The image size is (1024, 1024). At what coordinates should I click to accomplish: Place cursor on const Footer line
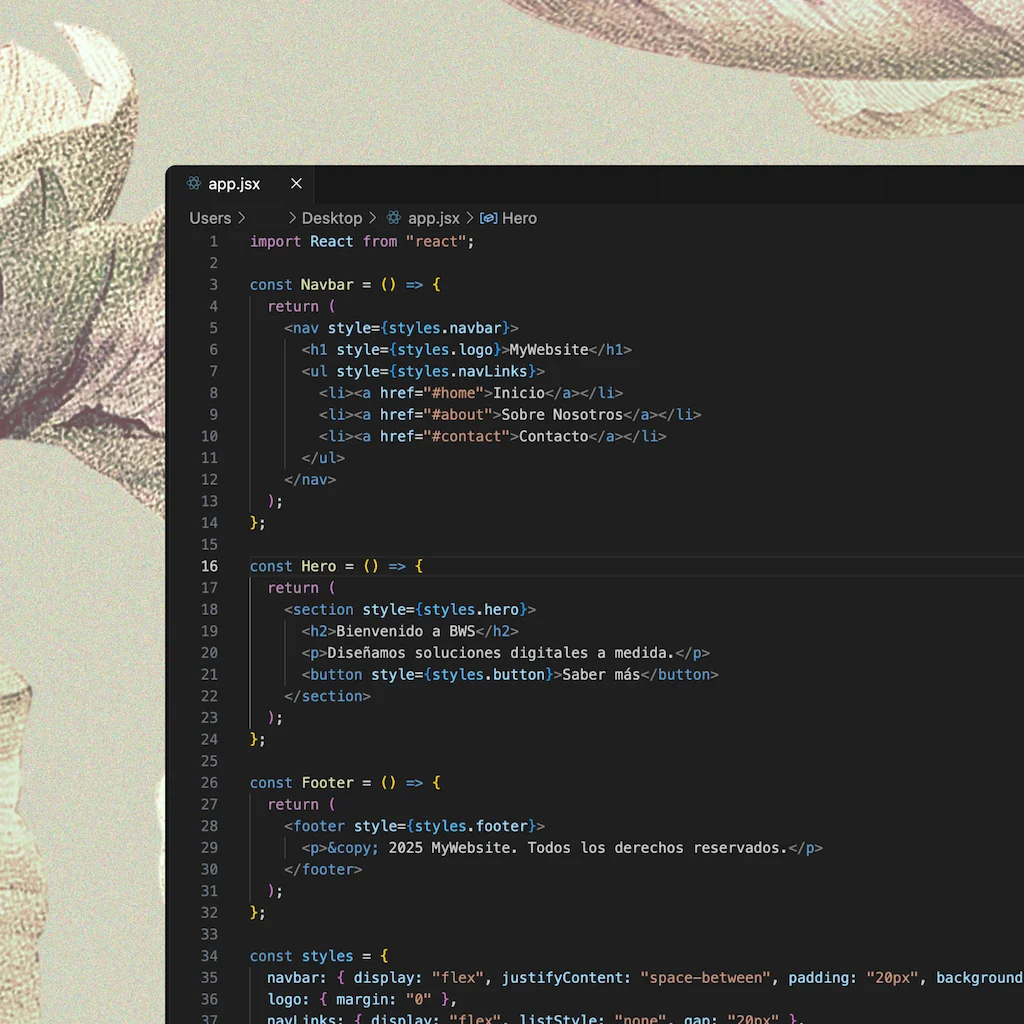[x=345, y=782]
